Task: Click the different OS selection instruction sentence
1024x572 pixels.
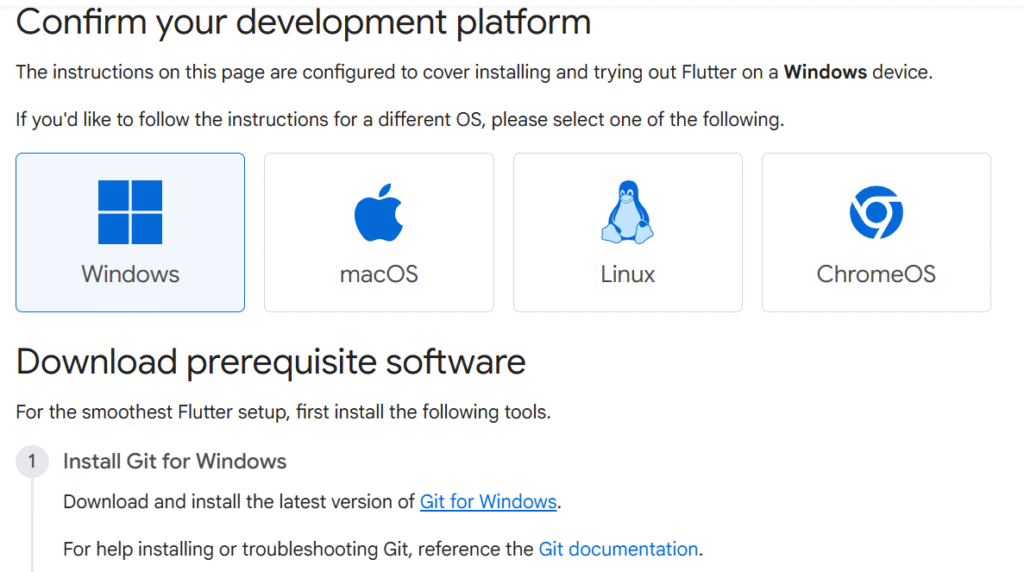Action: [400, 120]
